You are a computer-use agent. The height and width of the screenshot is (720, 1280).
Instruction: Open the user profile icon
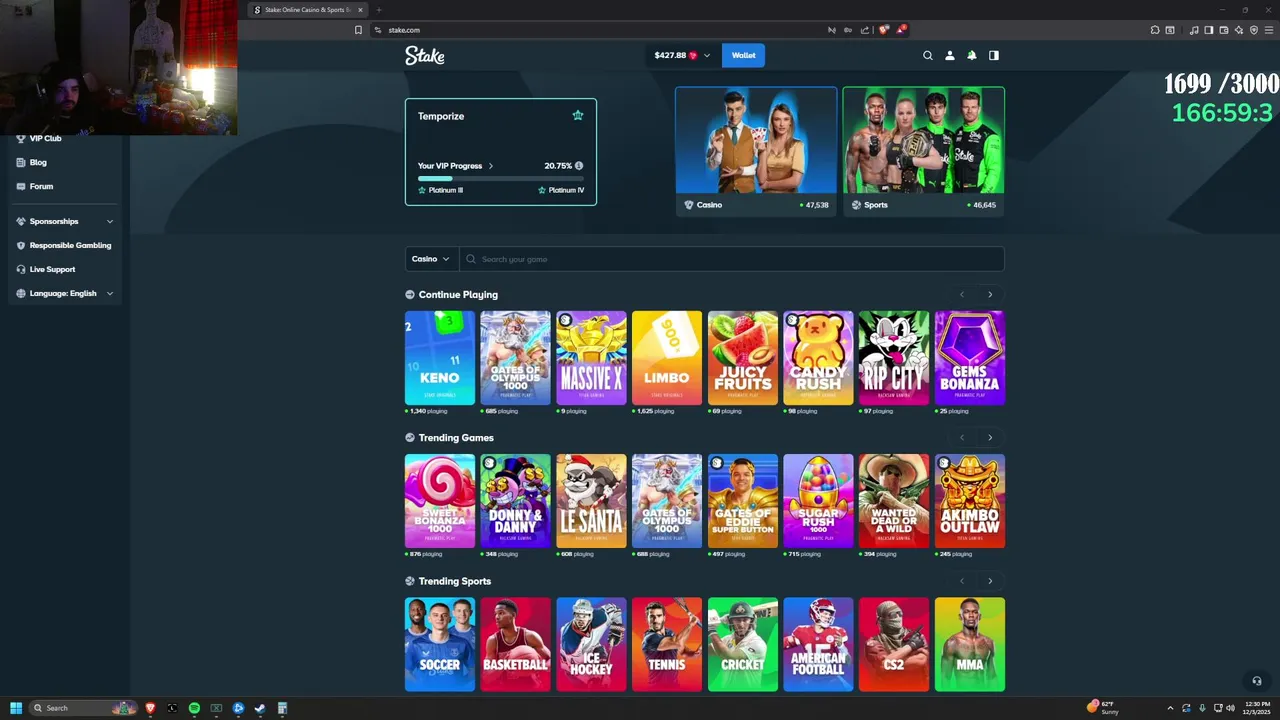point(950,56)
